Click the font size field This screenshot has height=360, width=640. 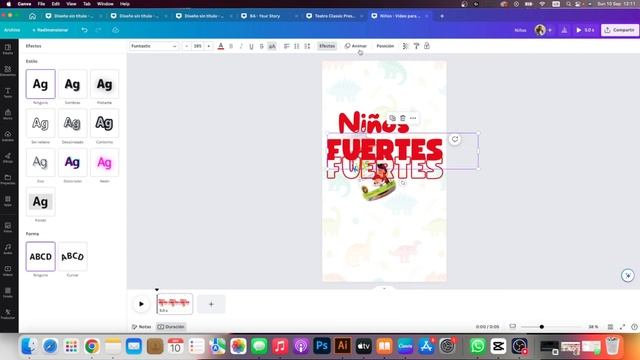click(x=198, y=46)
